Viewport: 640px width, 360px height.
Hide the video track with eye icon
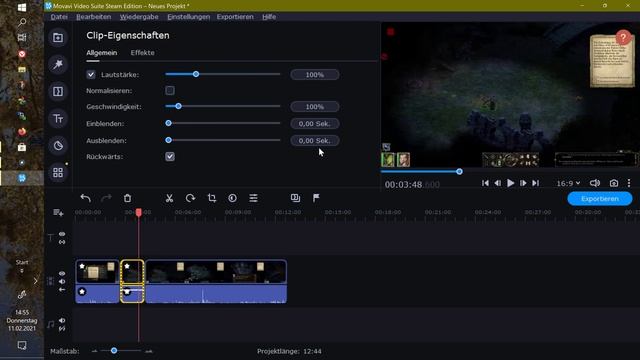pyautogui.click(x=62, y=273)
